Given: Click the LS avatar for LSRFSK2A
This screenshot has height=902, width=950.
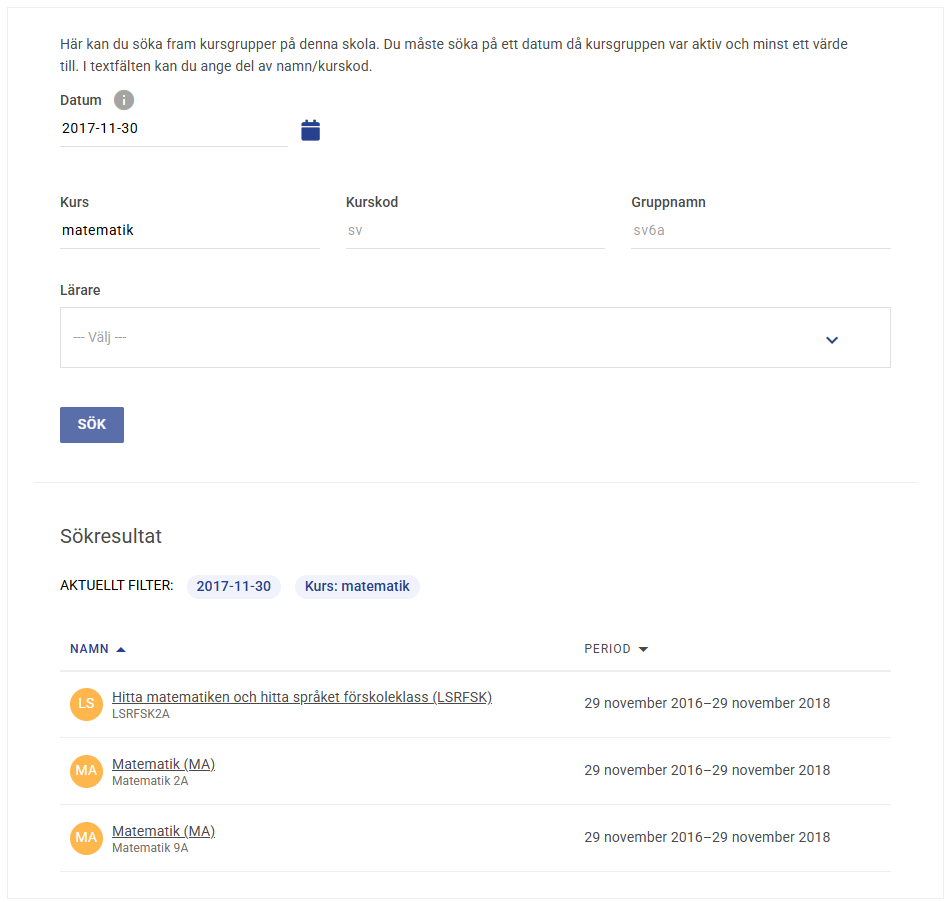Looking at the screenshot, I should [x=86, y=704].
